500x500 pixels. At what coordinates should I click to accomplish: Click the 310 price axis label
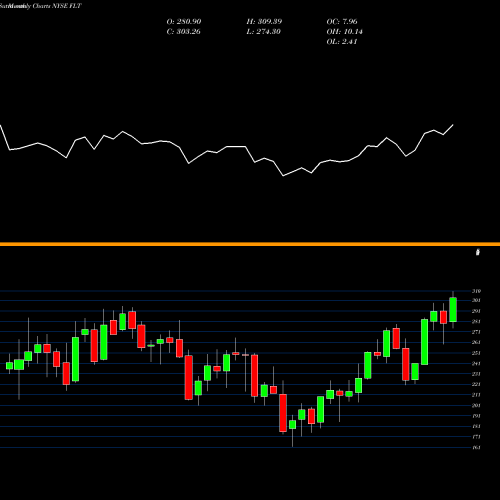tap(476, 291)
